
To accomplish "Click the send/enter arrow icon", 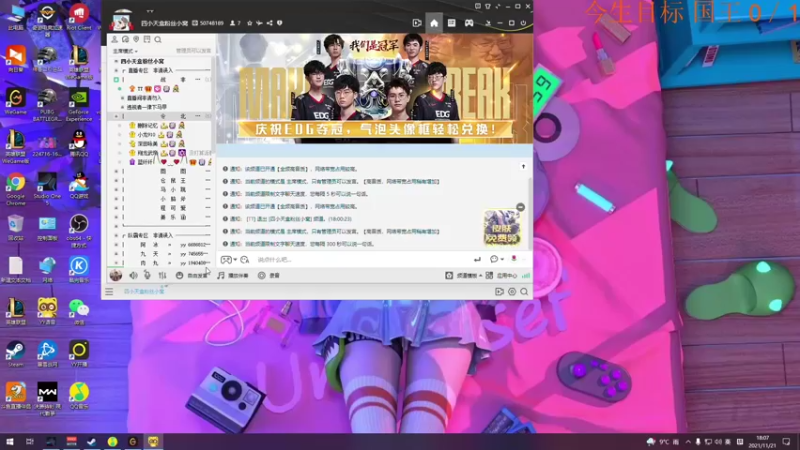I will click(x=477, y=260).
